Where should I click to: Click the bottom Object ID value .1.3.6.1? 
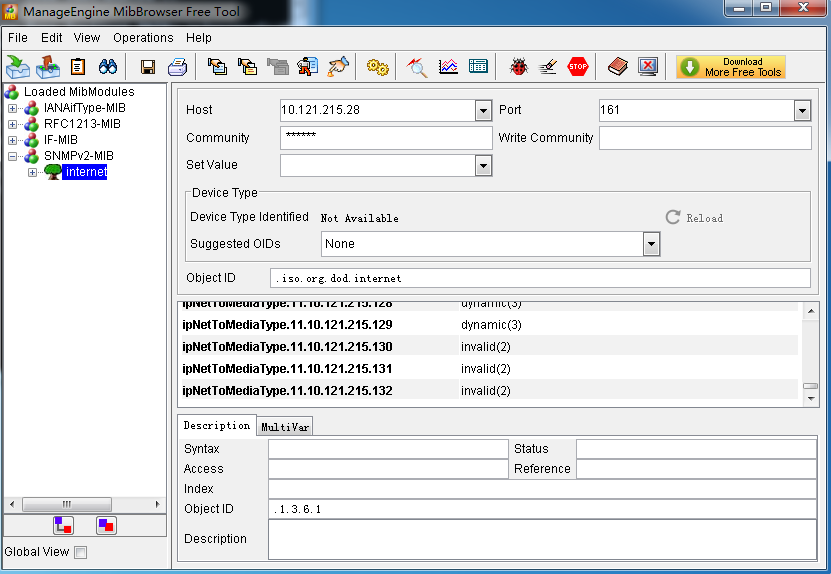[x=542, y=509]
